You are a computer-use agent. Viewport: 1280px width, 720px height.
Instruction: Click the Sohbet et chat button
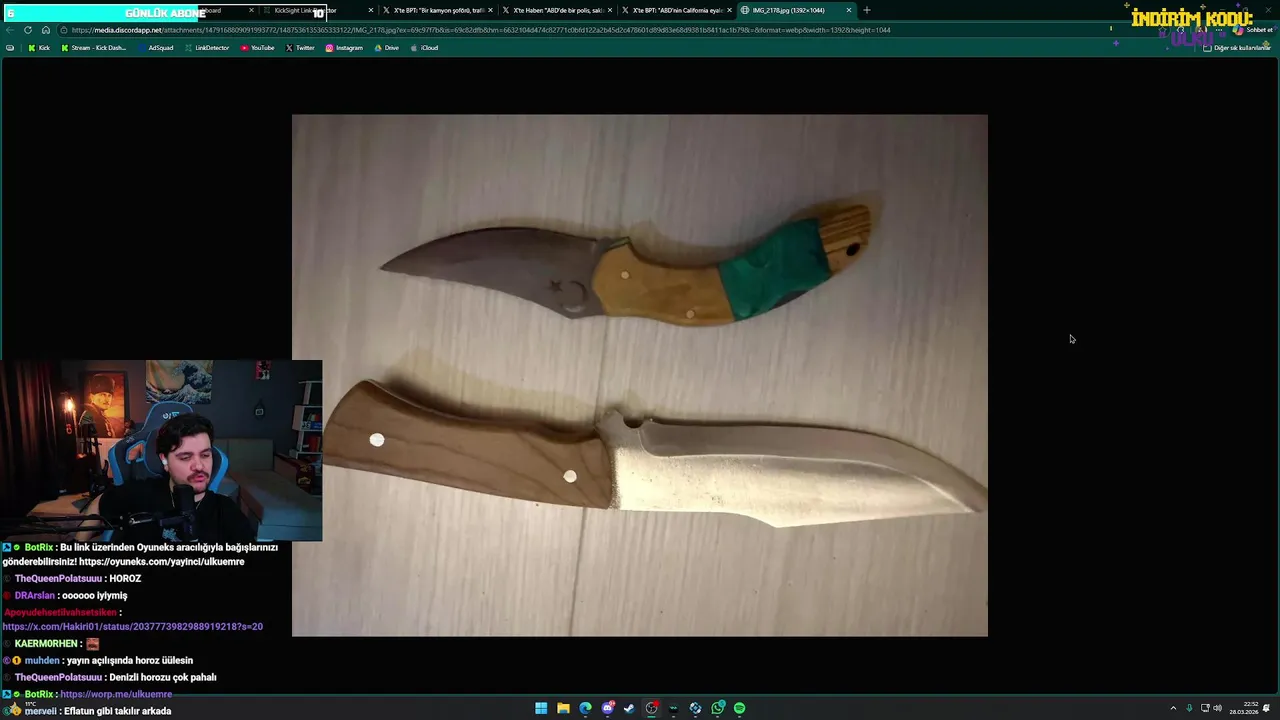1253,30
